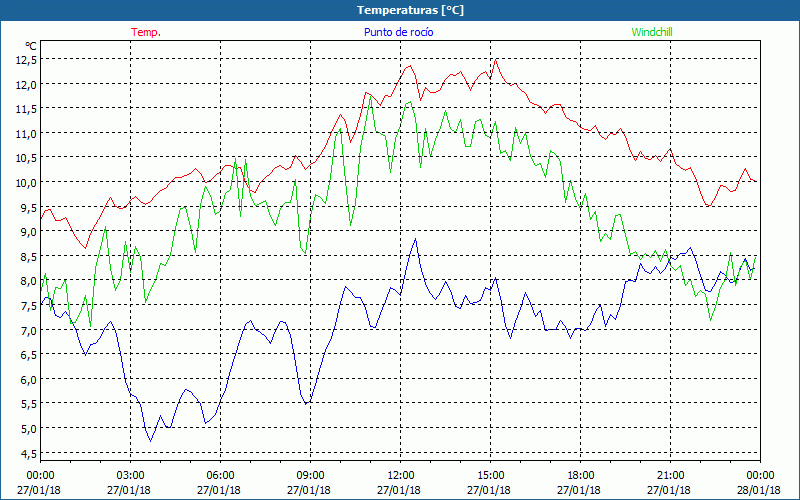
Task: Select the green 'Windchill' legend label
Action: tap(652, 32)
